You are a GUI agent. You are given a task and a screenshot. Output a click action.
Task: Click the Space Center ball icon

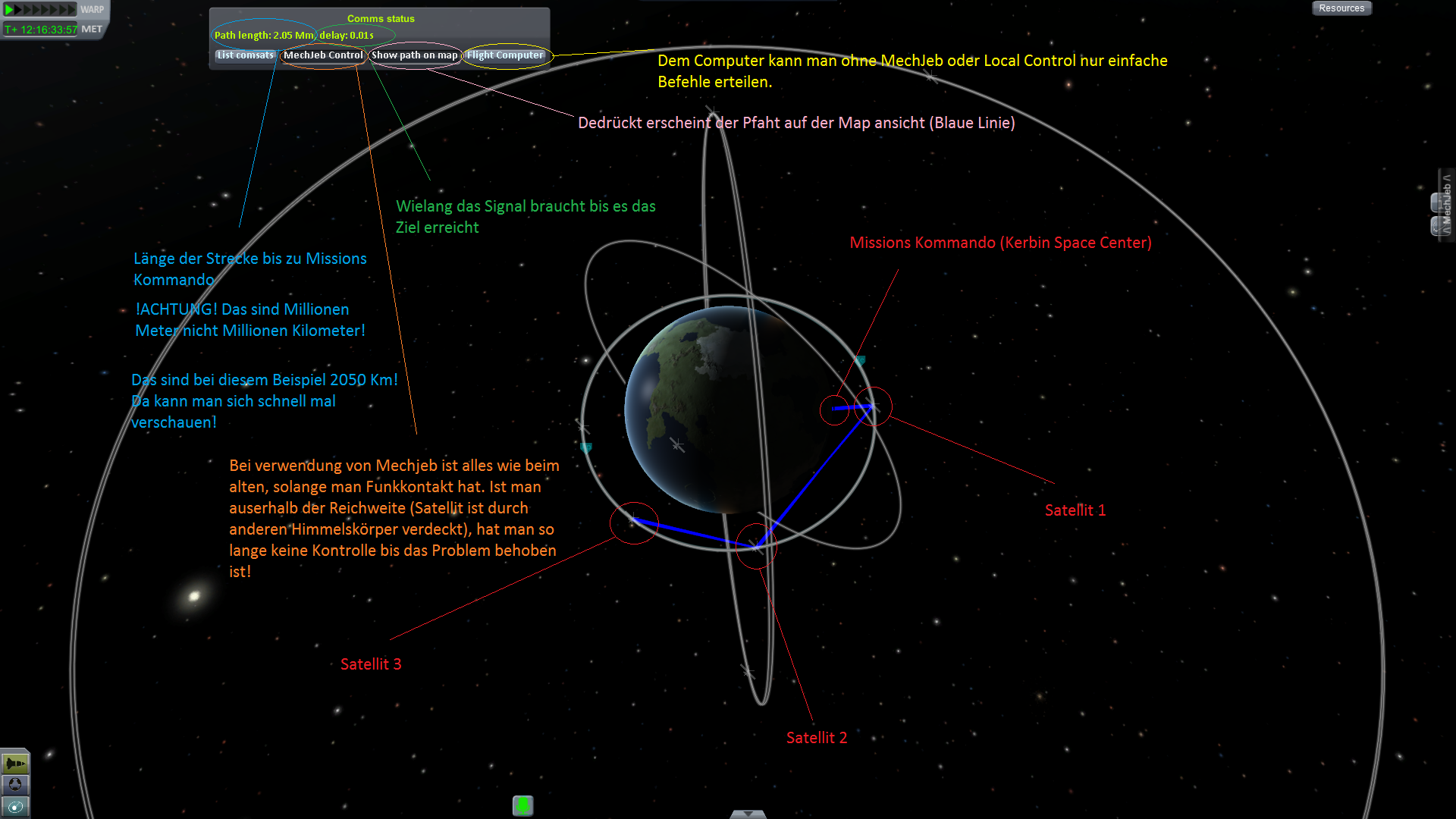coord(14,785)
